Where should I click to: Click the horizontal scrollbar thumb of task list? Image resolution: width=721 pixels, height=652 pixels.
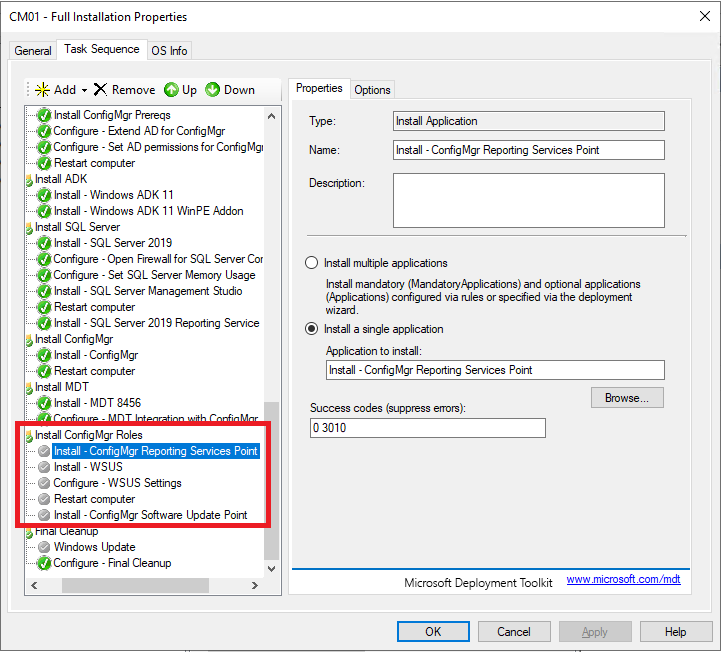[x=135, y=585]
